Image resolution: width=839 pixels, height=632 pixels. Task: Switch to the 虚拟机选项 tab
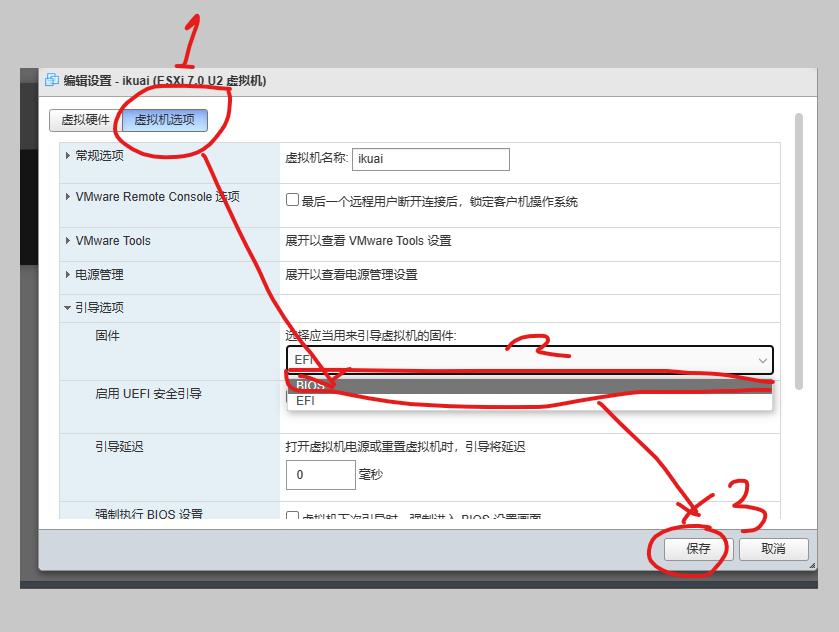166,118
